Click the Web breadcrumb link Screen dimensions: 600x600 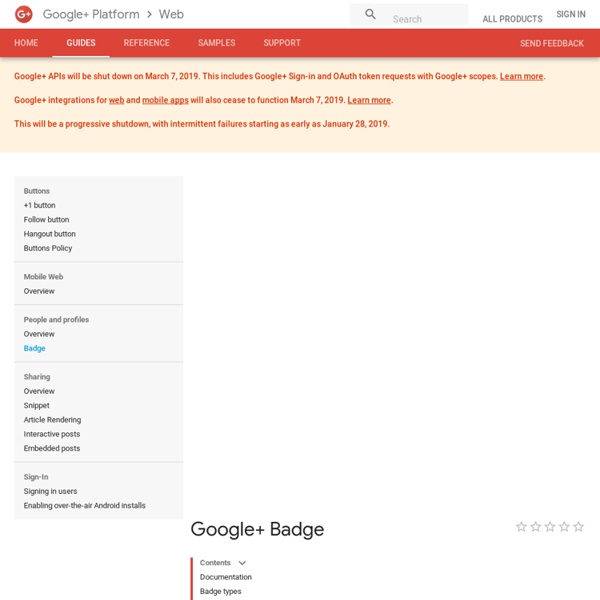click(171, 14)
